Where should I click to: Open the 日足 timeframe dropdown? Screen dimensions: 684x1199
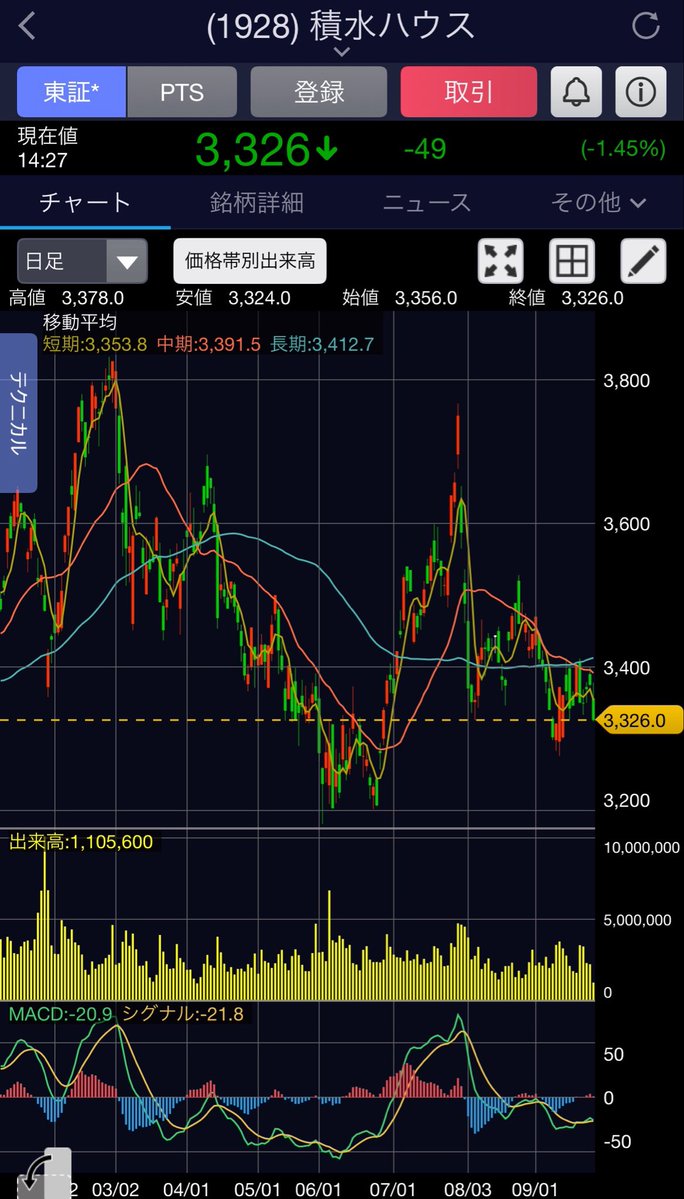(x=83, y=261)
